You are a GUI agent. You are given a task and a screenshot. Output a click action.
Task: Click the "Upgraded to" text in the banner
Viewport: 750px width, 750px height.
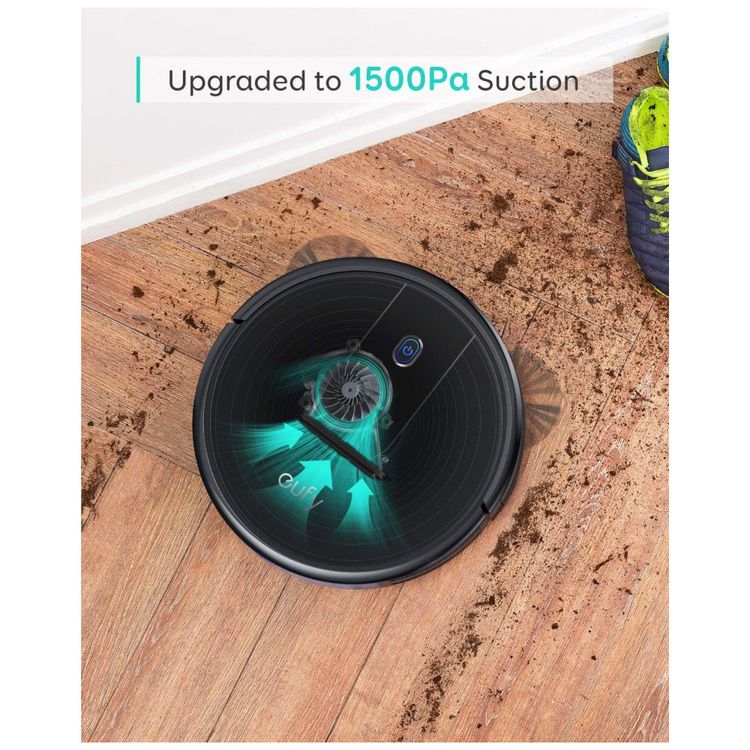click(254, 81)
